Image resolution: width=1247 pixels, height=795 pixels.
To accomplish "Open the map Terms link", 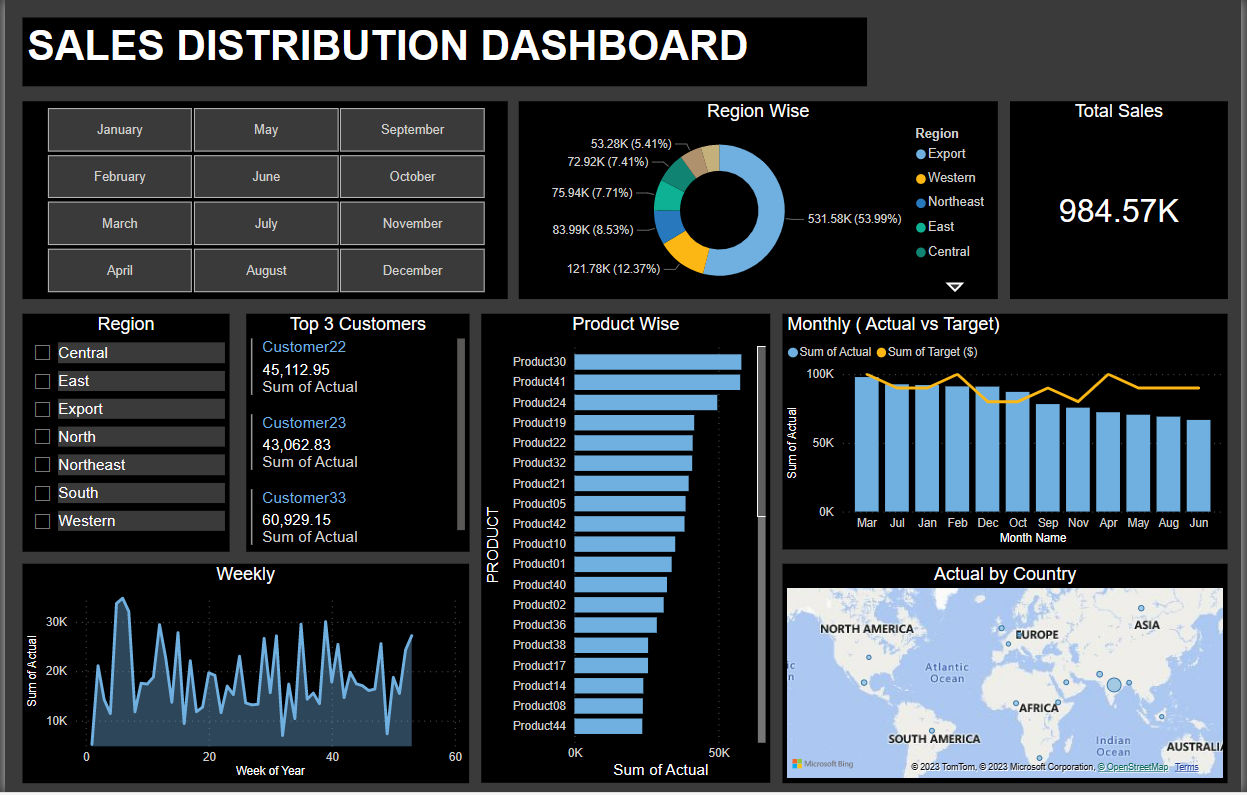I will pyautogui.click(x=1186, y=767).
